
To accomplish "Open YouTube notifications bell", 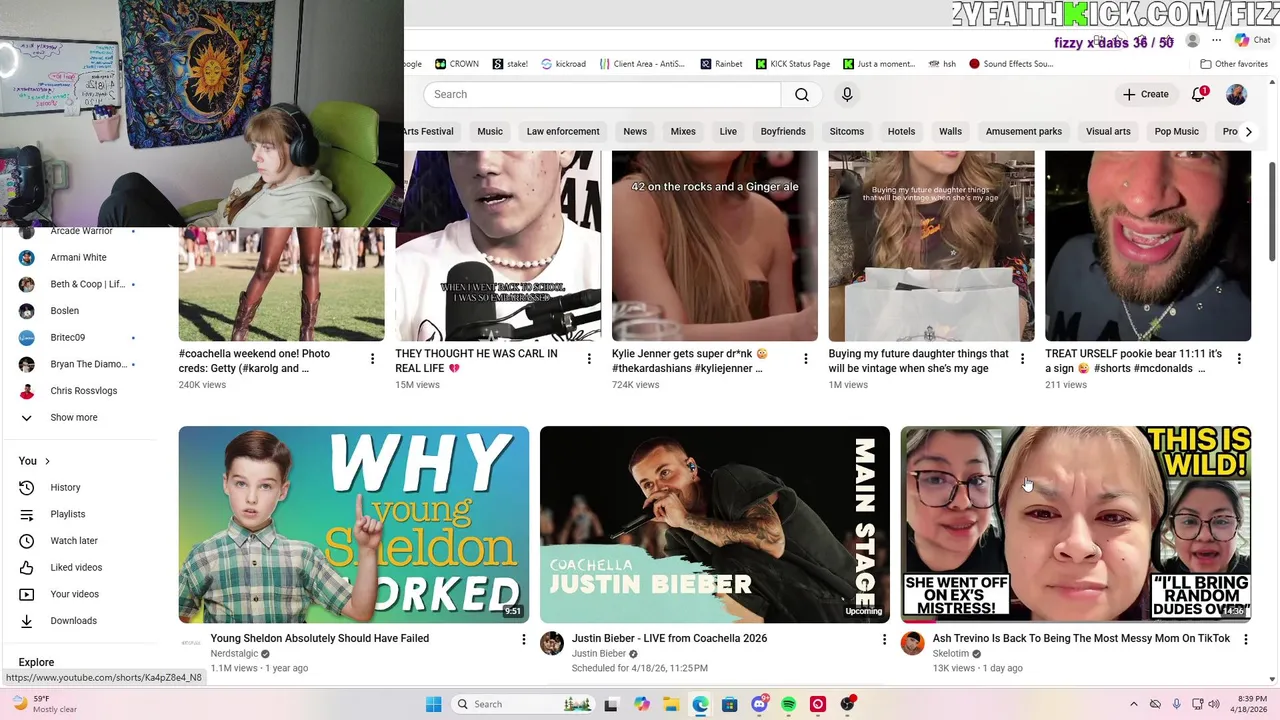I will tap(1198, 94).
